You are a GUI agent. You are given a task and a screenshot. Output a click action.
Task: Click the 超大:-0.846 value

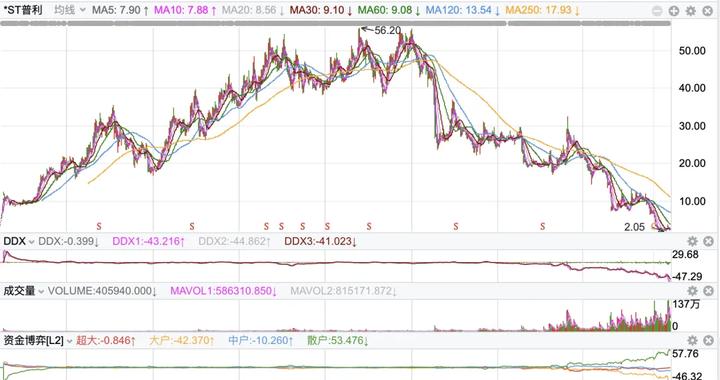pyautogui.click(x=106, y=341)
